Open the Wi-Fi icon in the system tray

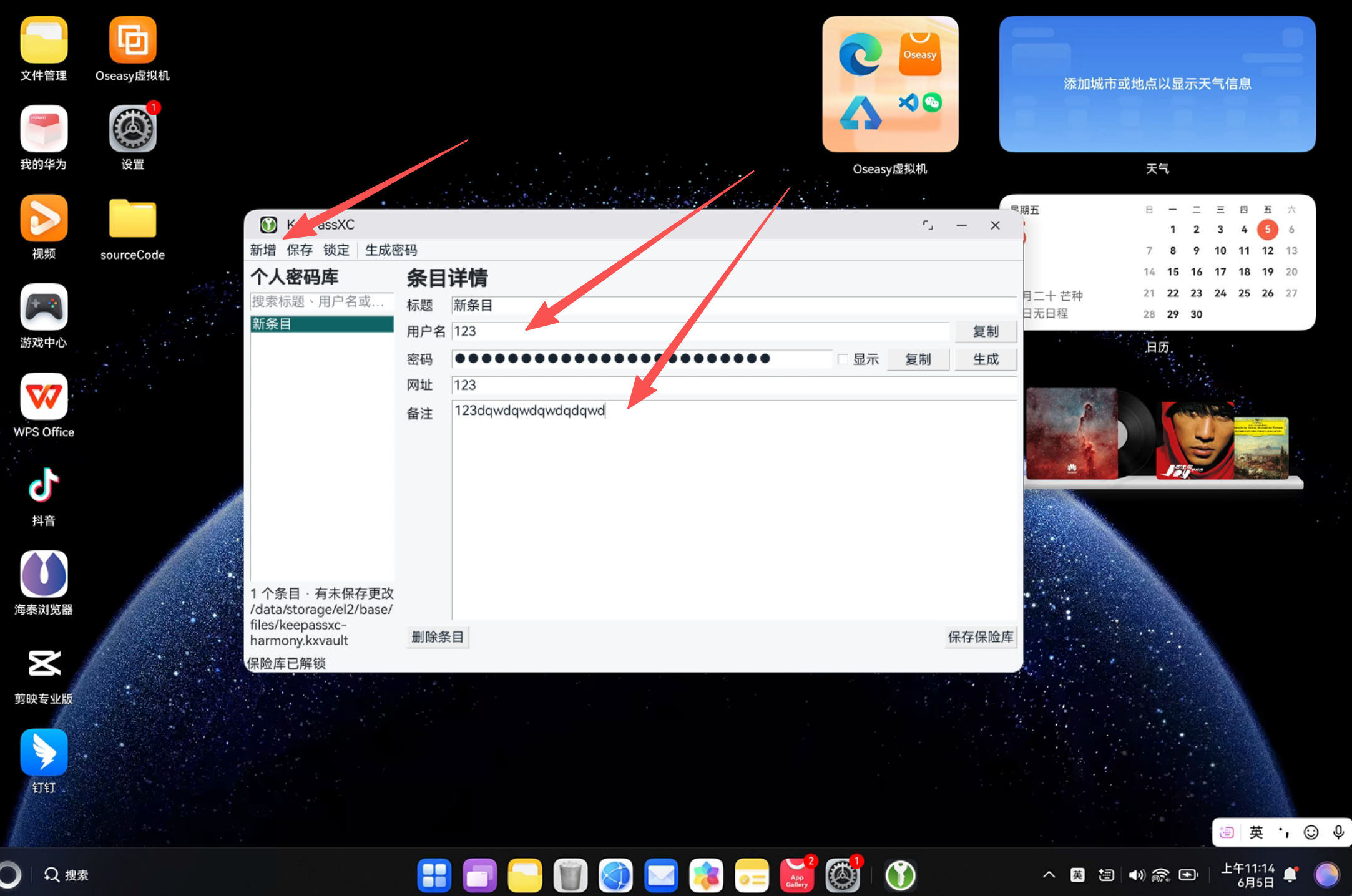(1161, 875)
